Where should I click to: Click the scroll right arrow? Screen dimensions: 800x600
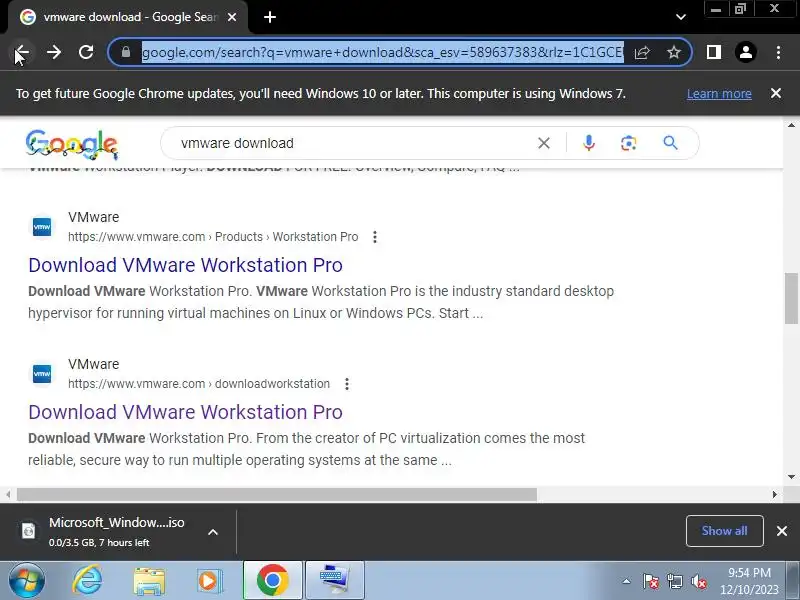point(774,494)
